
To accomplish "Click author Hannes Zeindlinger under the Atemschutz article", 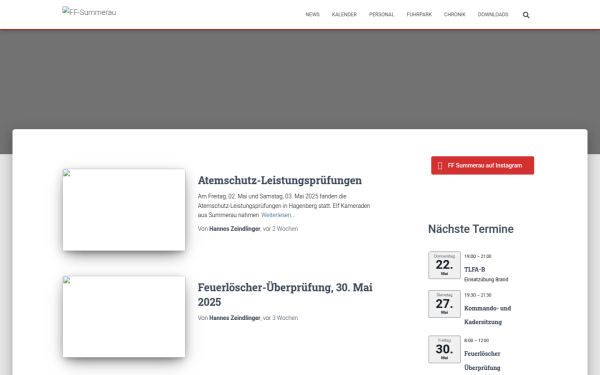I will 235,229.
